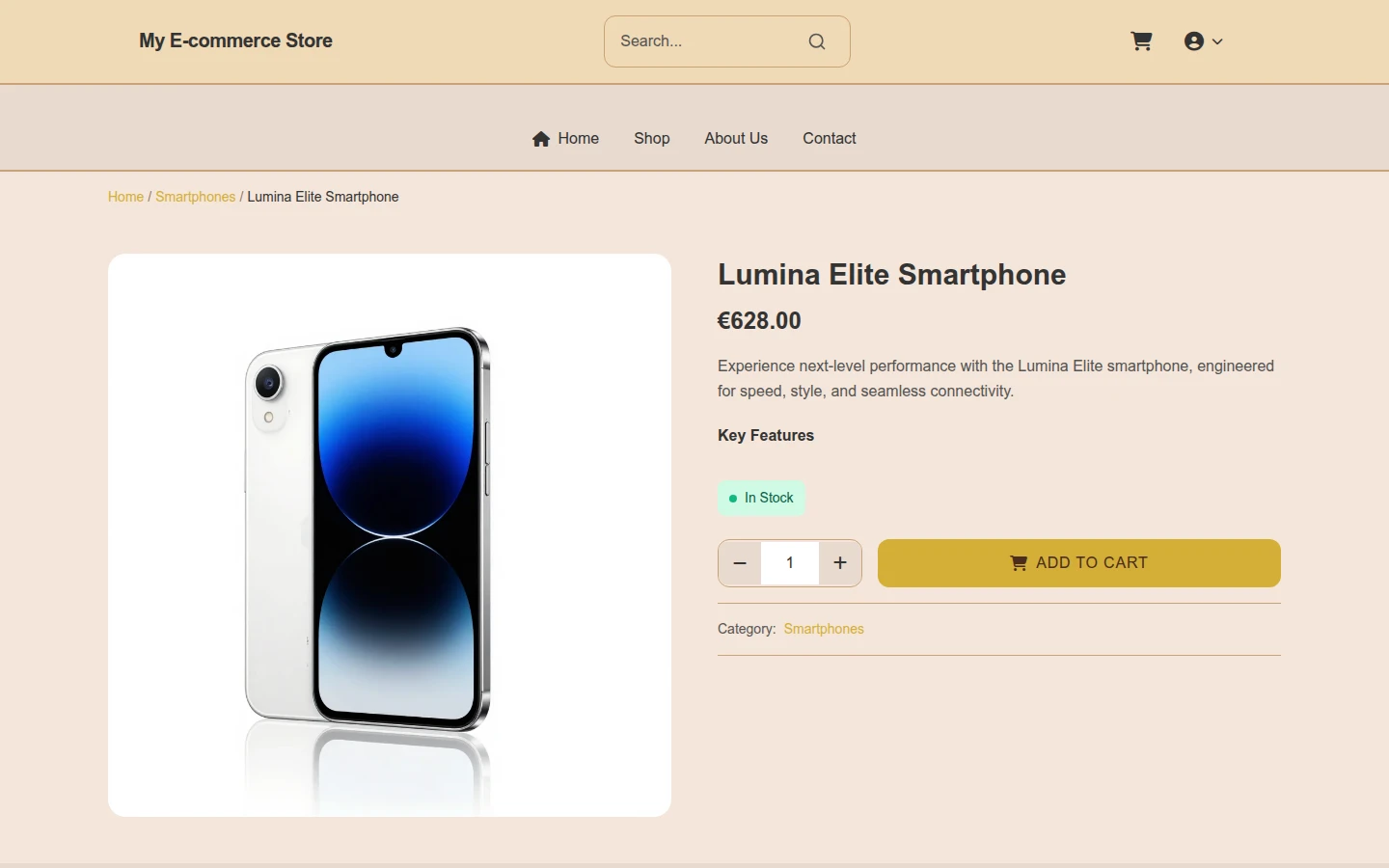
Task: Click the magnifying glass search icon
Action: (817, 41)
